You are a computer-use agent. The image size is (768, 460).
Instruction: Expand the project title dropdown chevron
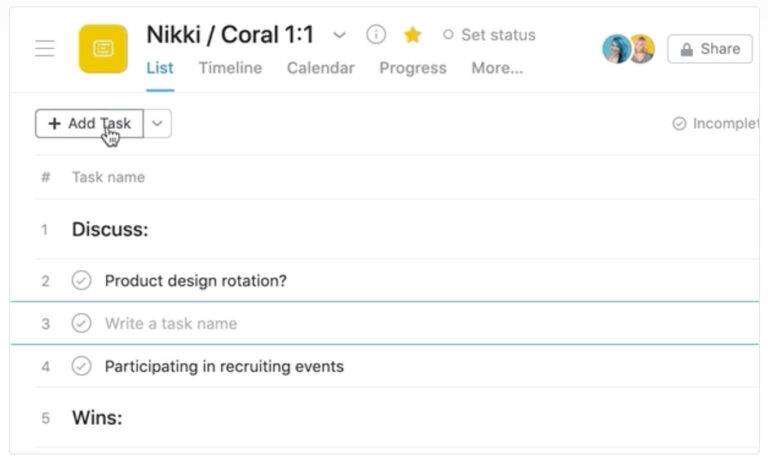coord(339,35)
